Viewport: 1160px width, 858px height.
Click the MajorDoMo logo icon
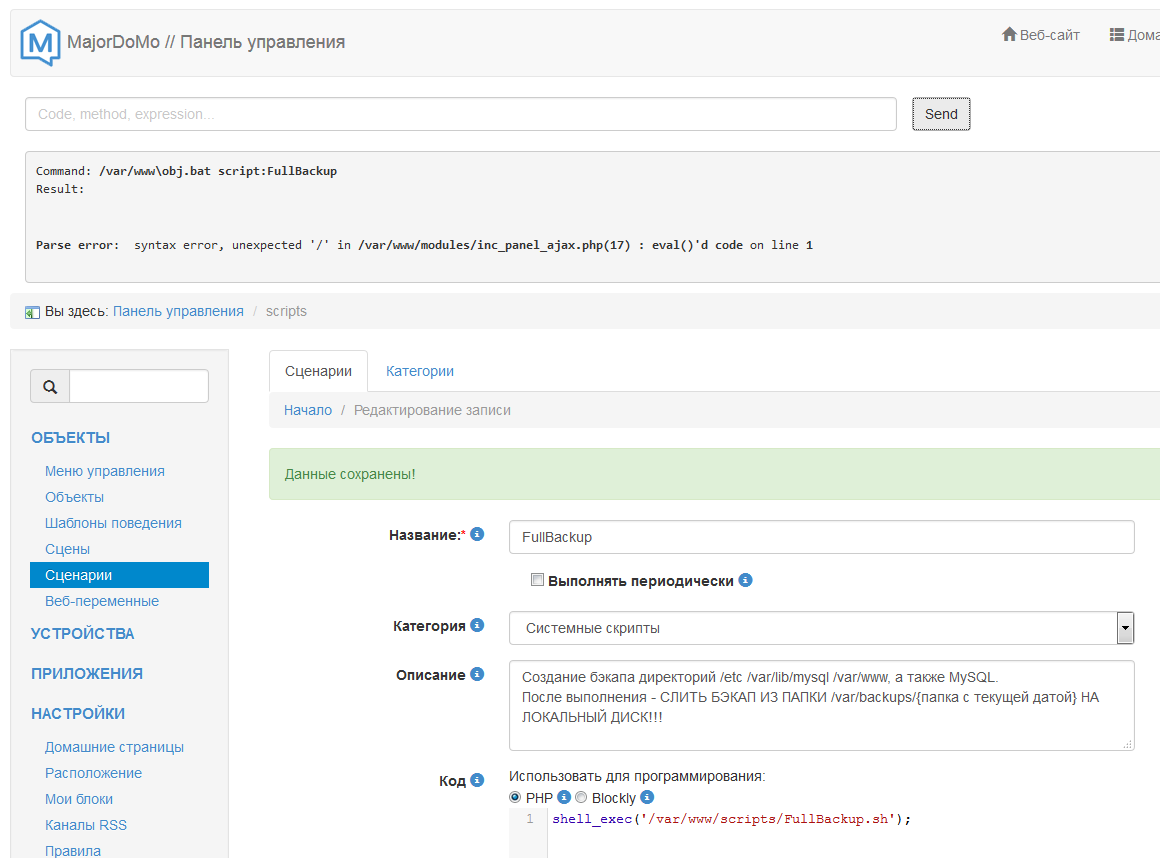(x=41, y=42)
